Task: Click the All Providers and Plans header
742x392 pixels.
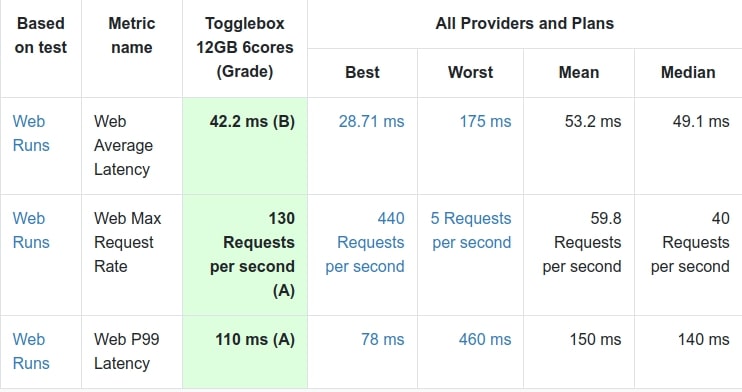Action: 524,23
